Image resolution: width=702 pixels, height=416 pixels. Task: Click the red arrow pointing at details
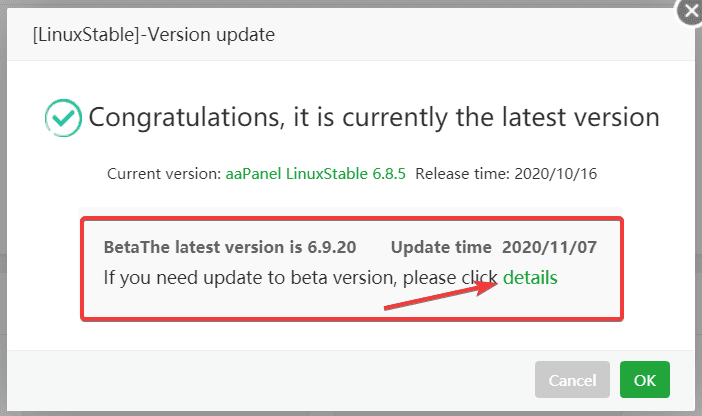440,296
